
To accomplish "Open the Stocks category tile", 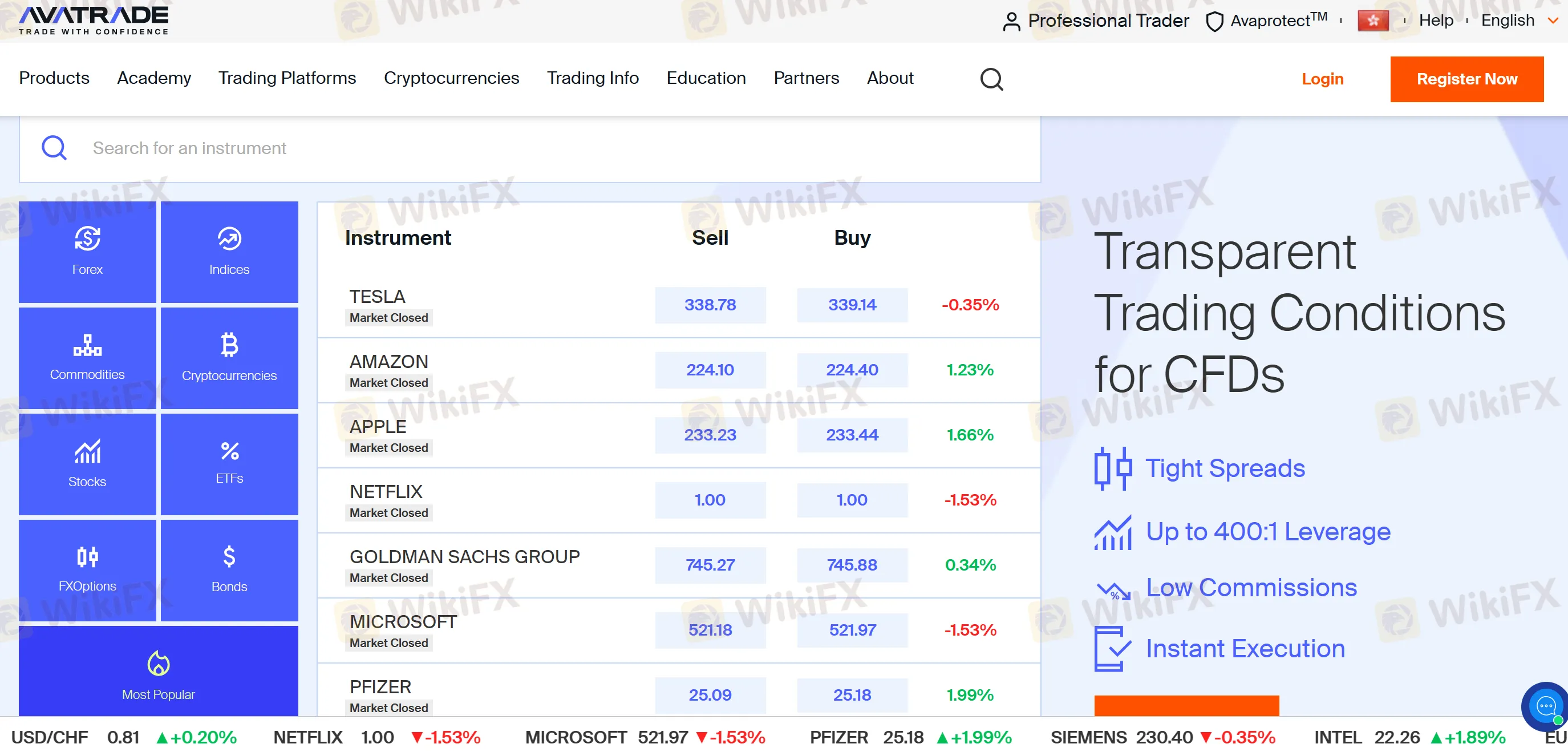I will (x=87, y=463).
